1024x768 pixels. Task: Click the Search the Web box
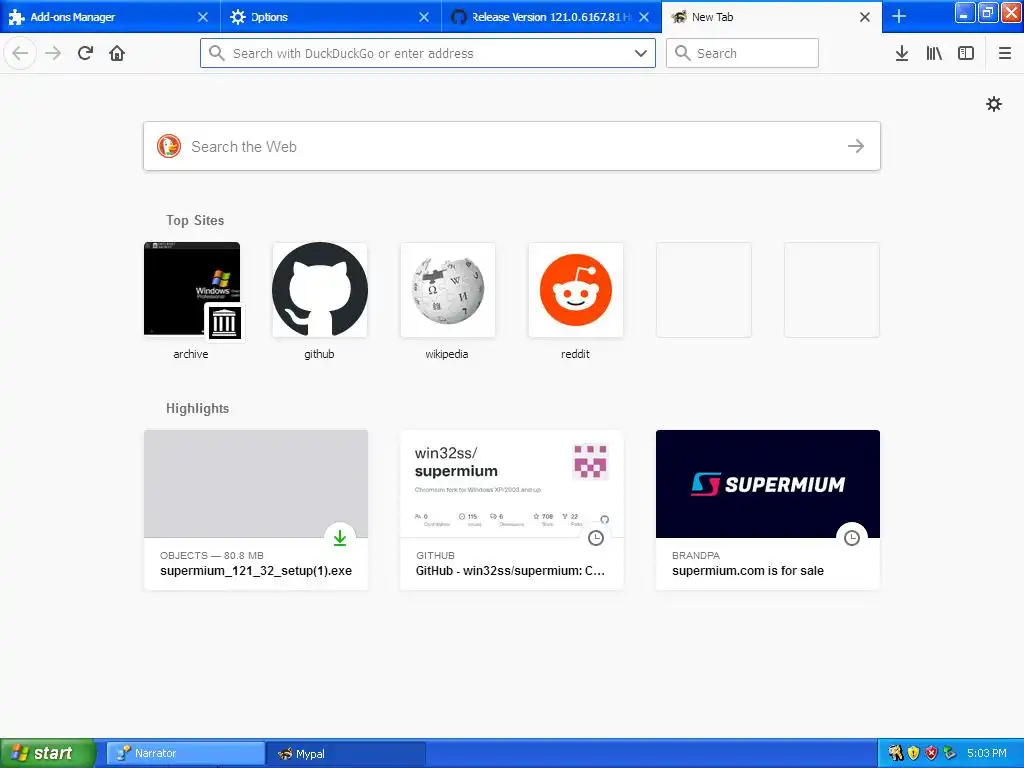point(511,146)
